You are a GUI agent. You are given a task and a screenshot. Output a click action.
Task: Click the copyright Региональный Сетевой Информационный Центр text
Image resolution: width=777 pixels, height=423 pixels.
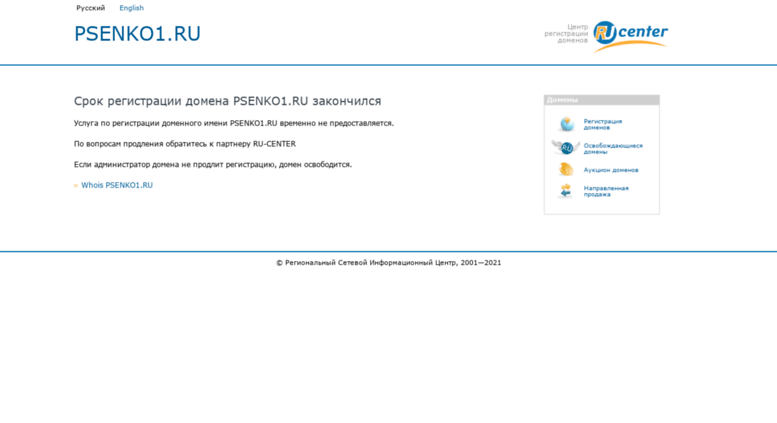388,263
